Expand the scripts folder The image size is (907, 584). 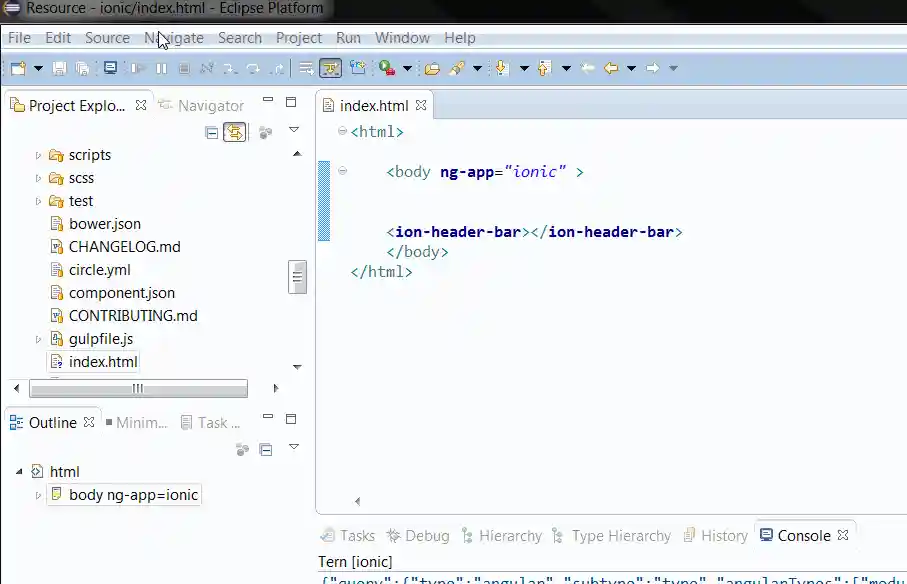pos(38,155)
